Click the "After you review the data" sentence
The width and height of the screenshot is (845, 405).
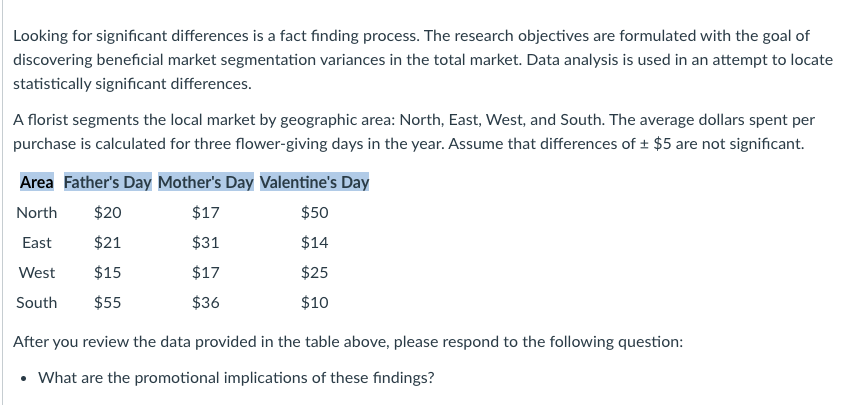pos(348,341)
